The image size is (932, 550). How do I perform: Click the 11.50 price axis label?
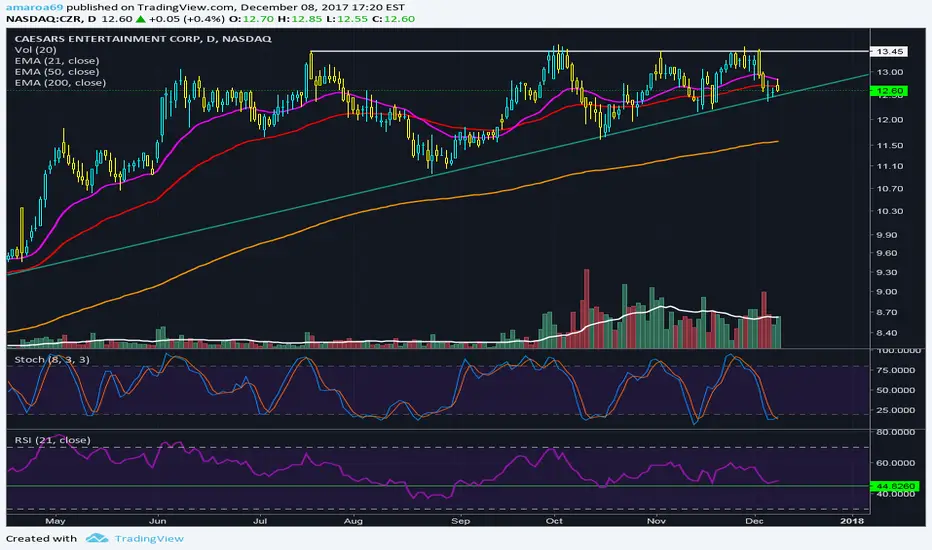[889, 146]
